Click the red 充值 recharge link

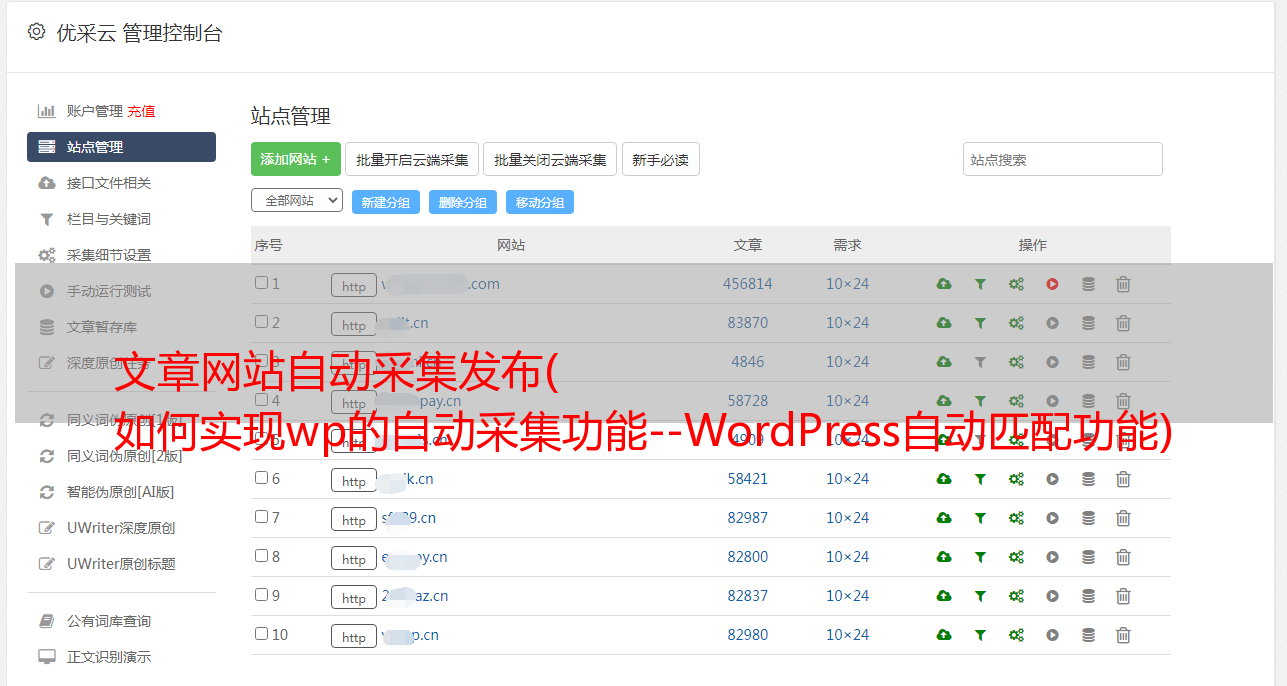(141, 111)
